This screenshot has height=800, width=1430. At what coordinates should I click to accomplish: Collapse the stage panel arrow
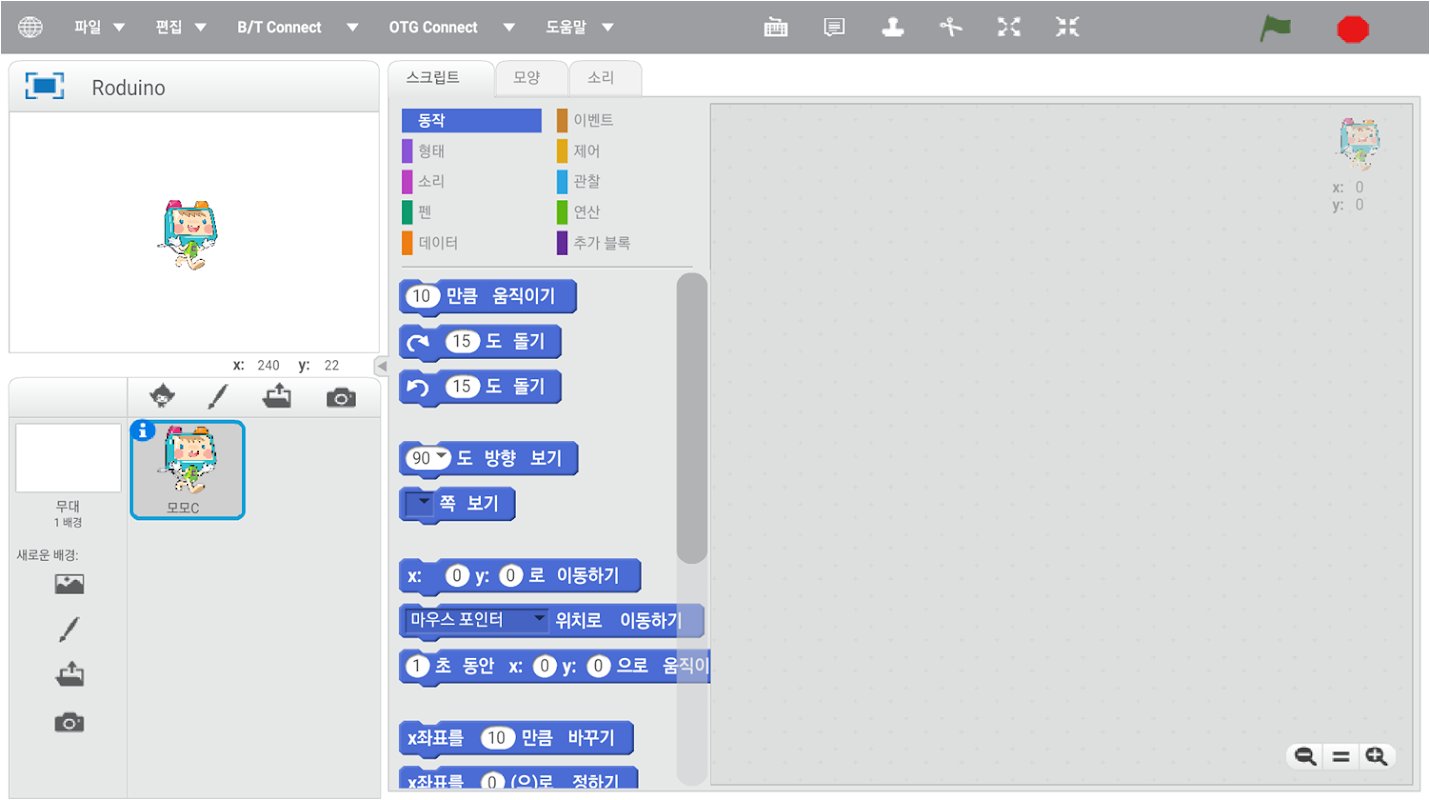click(x=381, y=365)
